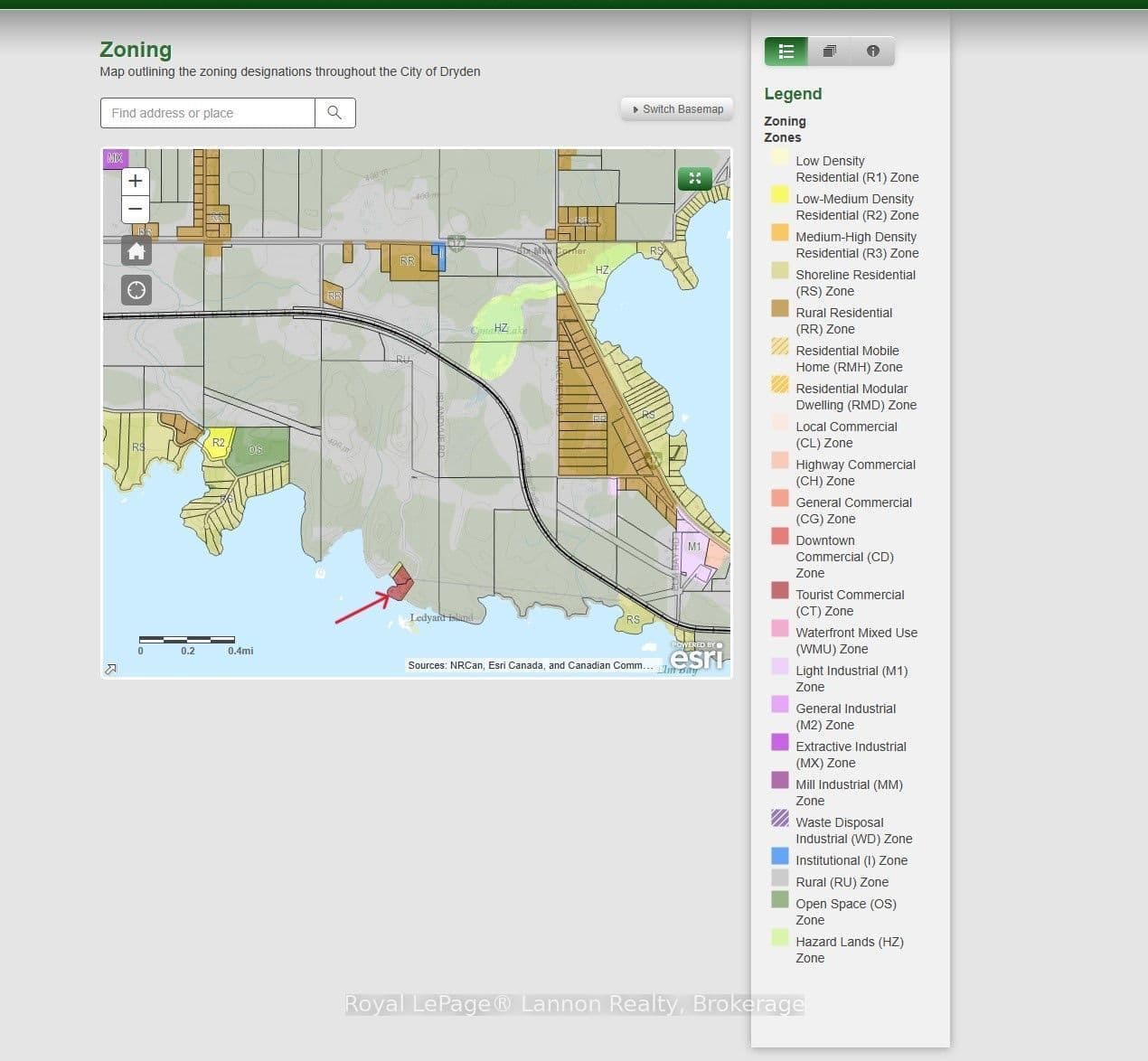Focus the Find address or place field
The image size is (1148, 1061).
[208, 113]
